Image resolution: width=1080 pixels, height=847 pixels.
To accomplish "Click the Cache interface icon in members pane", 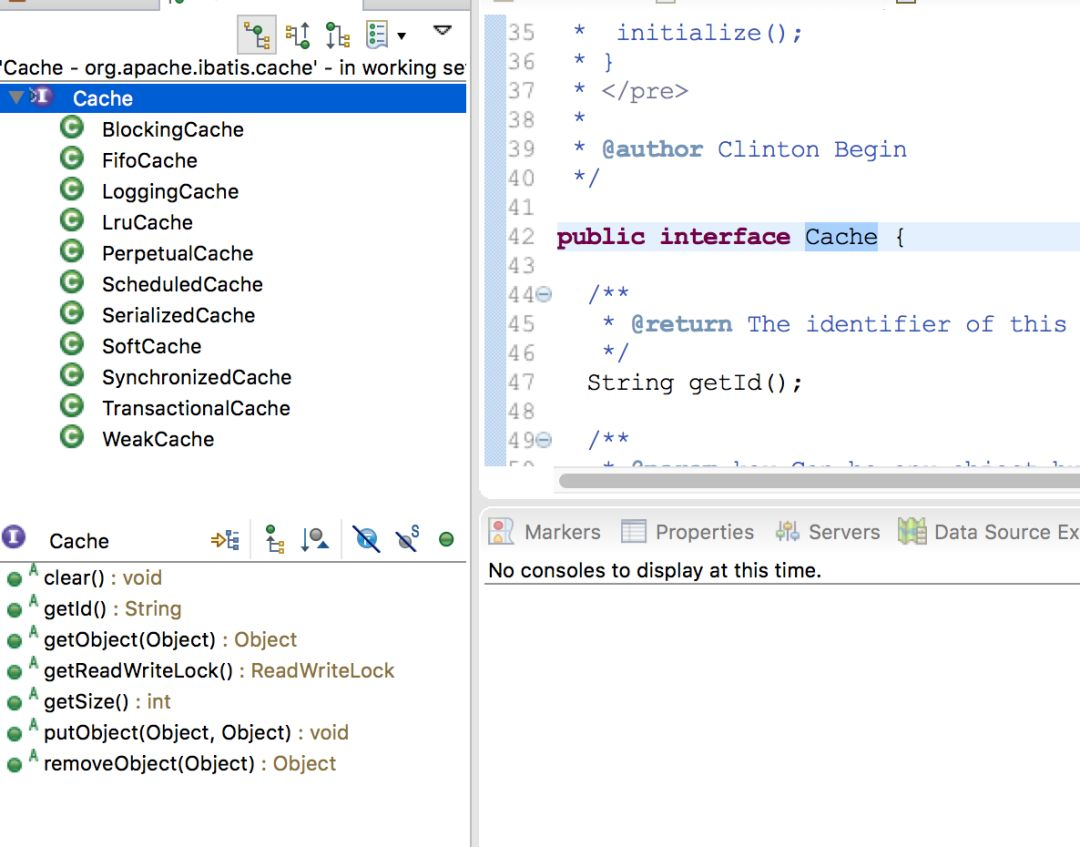I will pos(14,537).
